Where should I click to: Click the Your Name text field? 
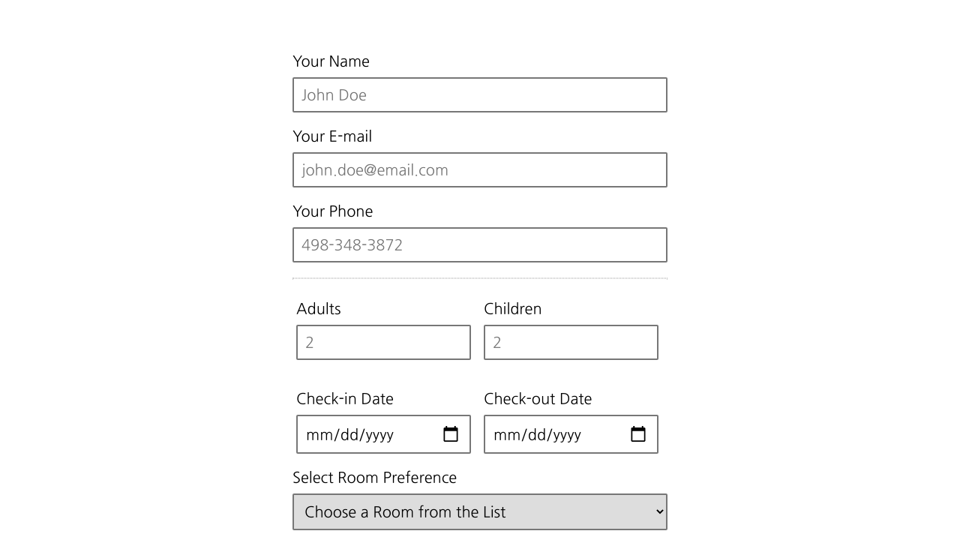479,95
